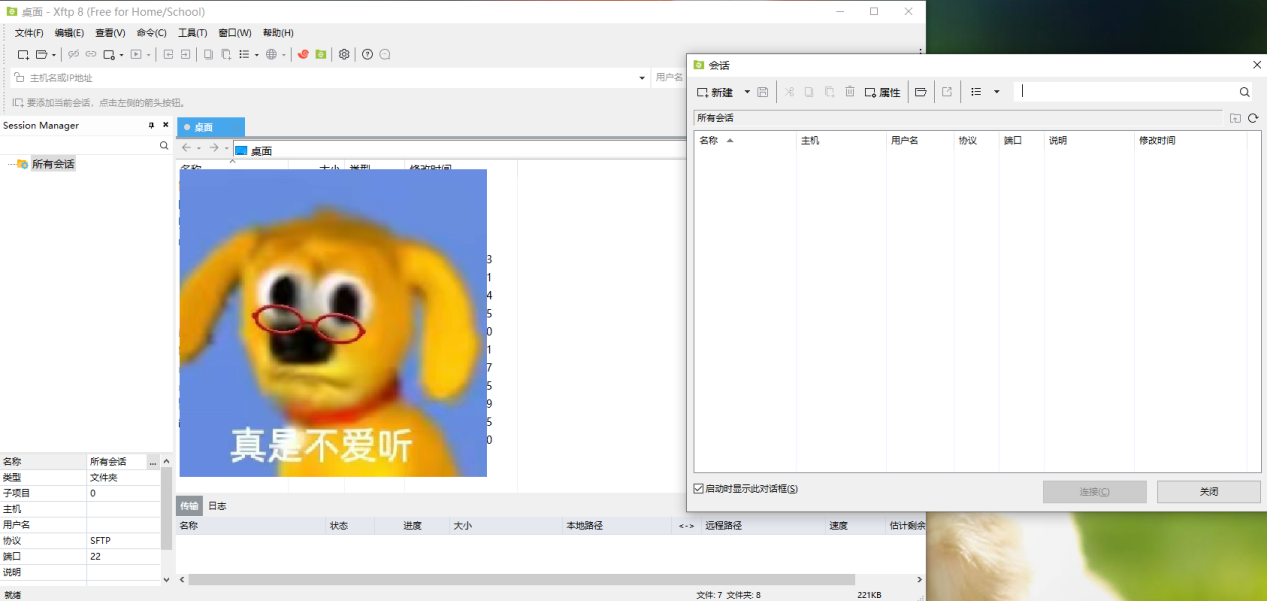Image resolution: width=1267 pixels, height=601 pixels.
Task: Click the play/start transfer icon in toolbar
Action: point(136,54)
